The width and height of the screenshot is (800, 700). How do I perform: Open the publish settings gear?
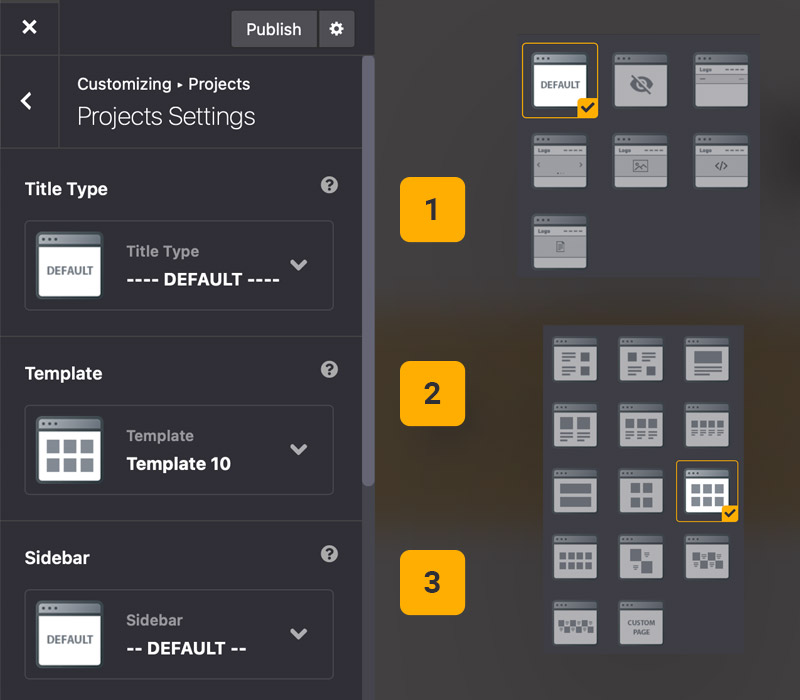click(336, 29)
